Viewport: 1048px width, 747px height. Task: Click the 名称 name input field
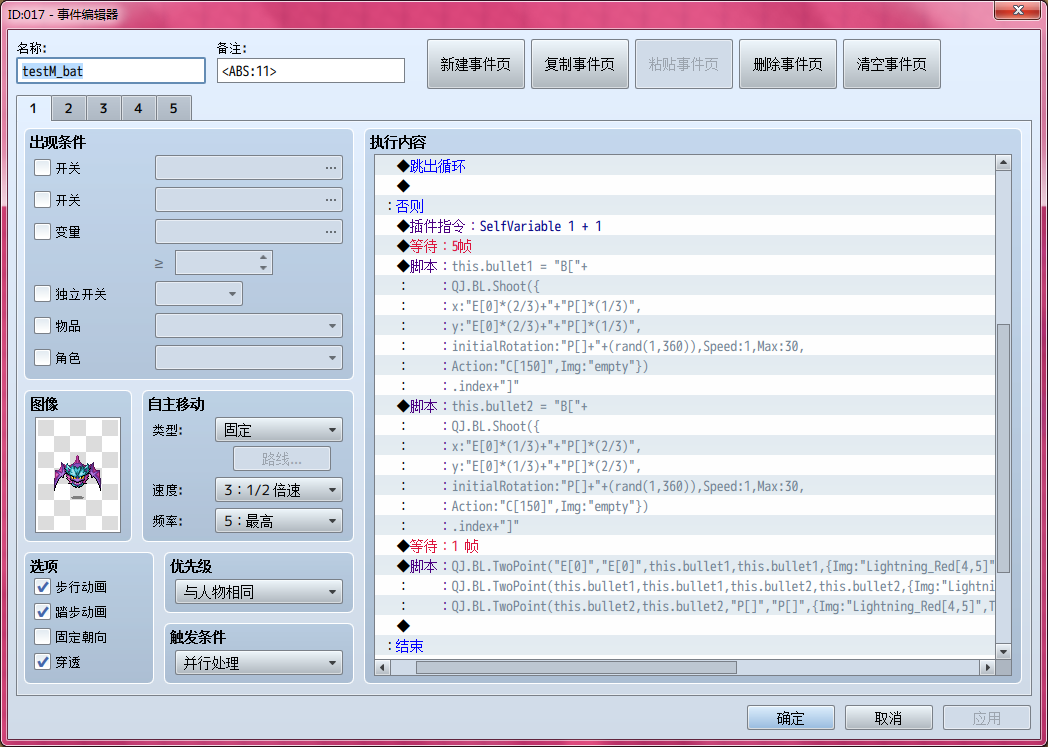click(x=111, y=71)
